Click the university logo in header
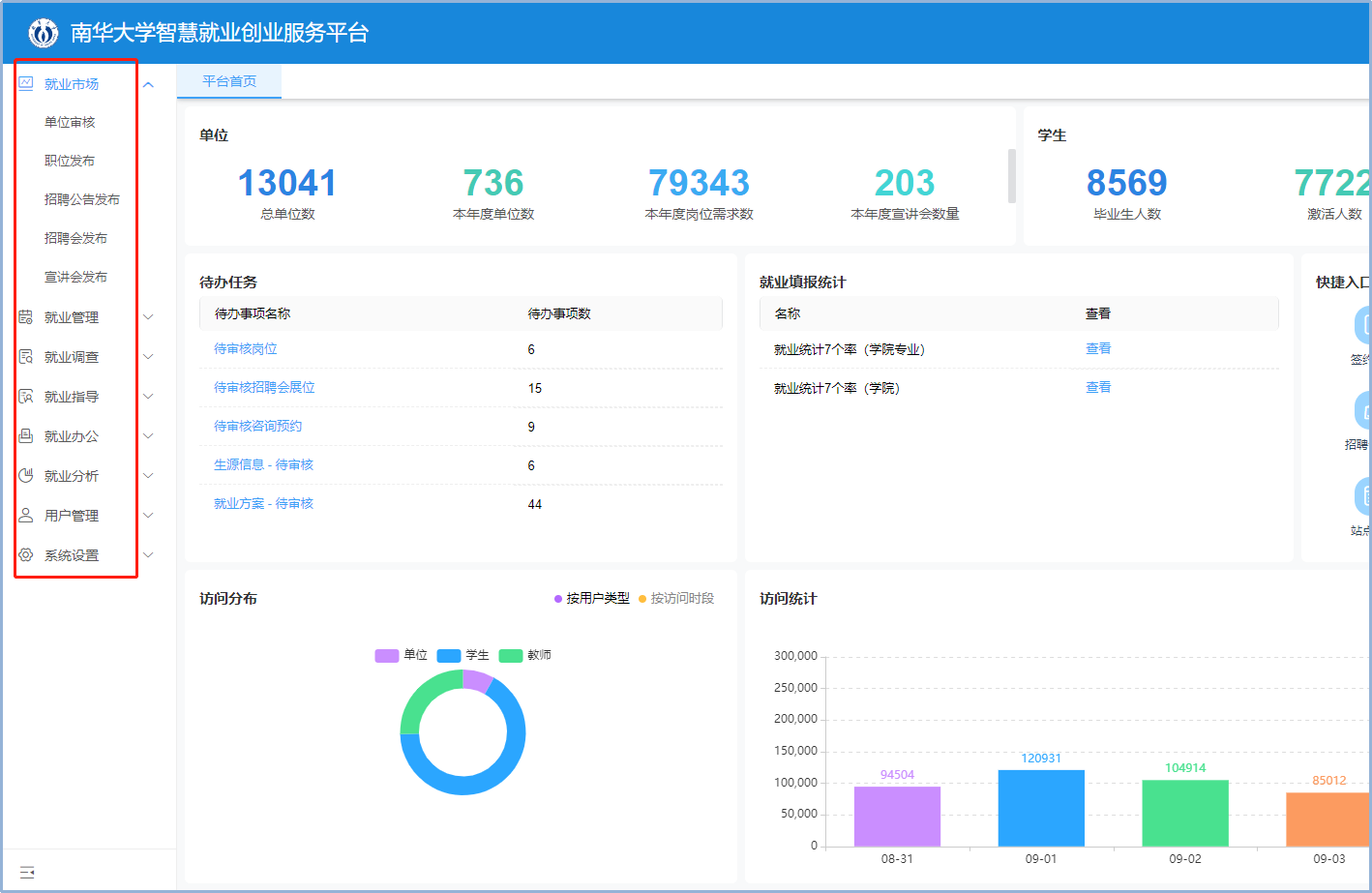1372x893 pixels. pos(43,33)
